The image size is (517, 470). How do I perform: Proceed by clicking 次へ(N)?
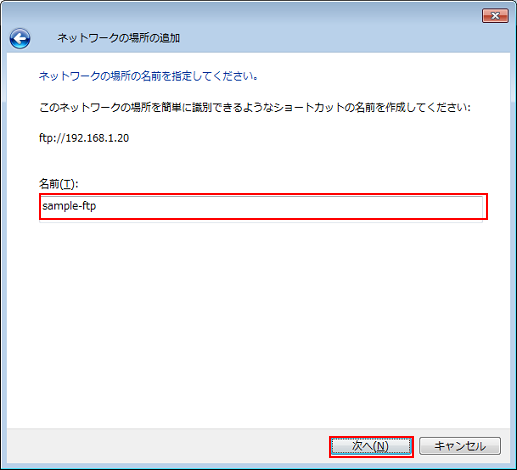pos(371,446)
